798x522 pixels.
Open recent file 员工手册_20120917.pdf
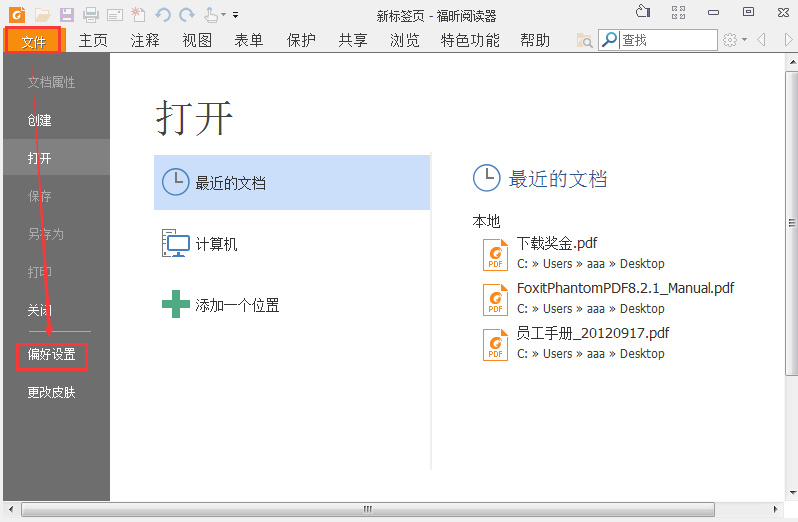tap(593, 333)
